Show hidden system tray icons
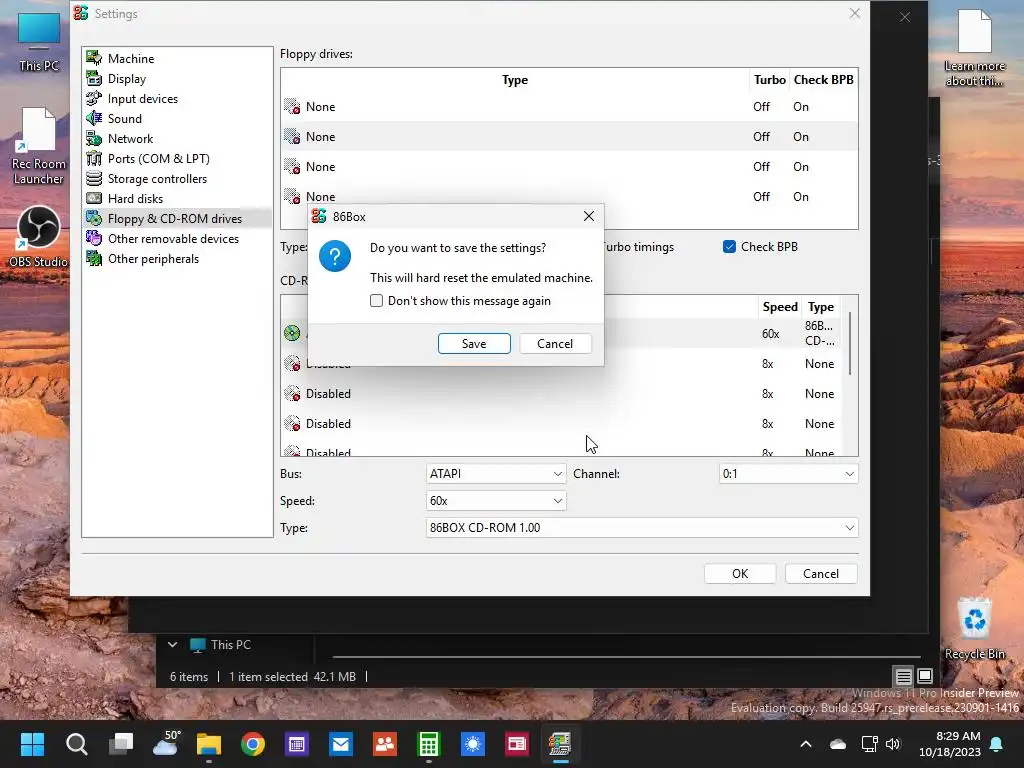Viewport: 1024px width, 768px height. [x=806, y=744]
